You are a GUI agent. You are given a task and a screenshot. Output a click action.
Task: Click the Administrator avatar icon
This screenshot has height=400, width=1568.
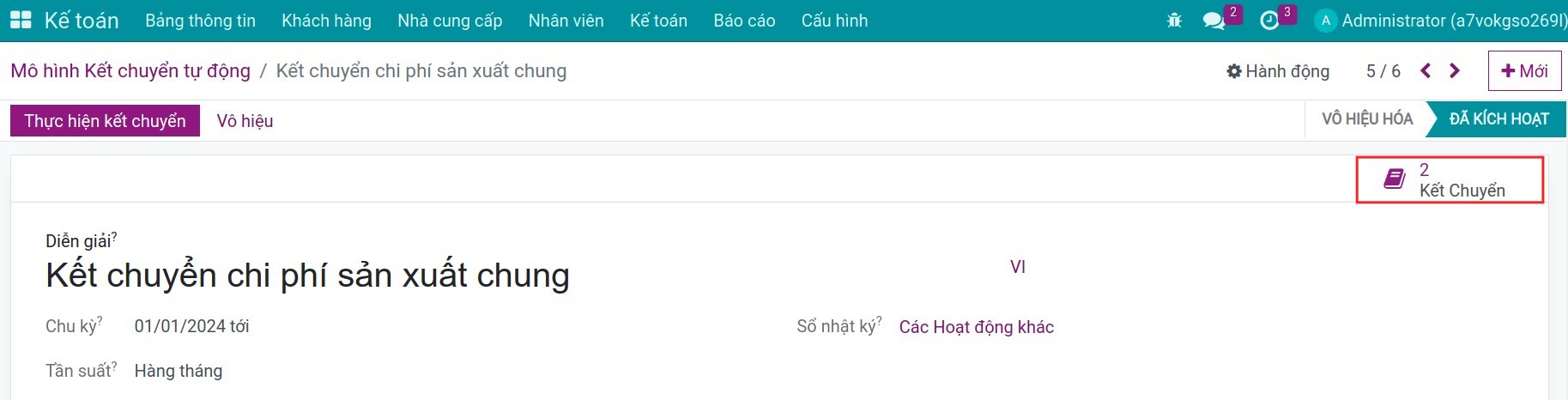pos(1326,21)
